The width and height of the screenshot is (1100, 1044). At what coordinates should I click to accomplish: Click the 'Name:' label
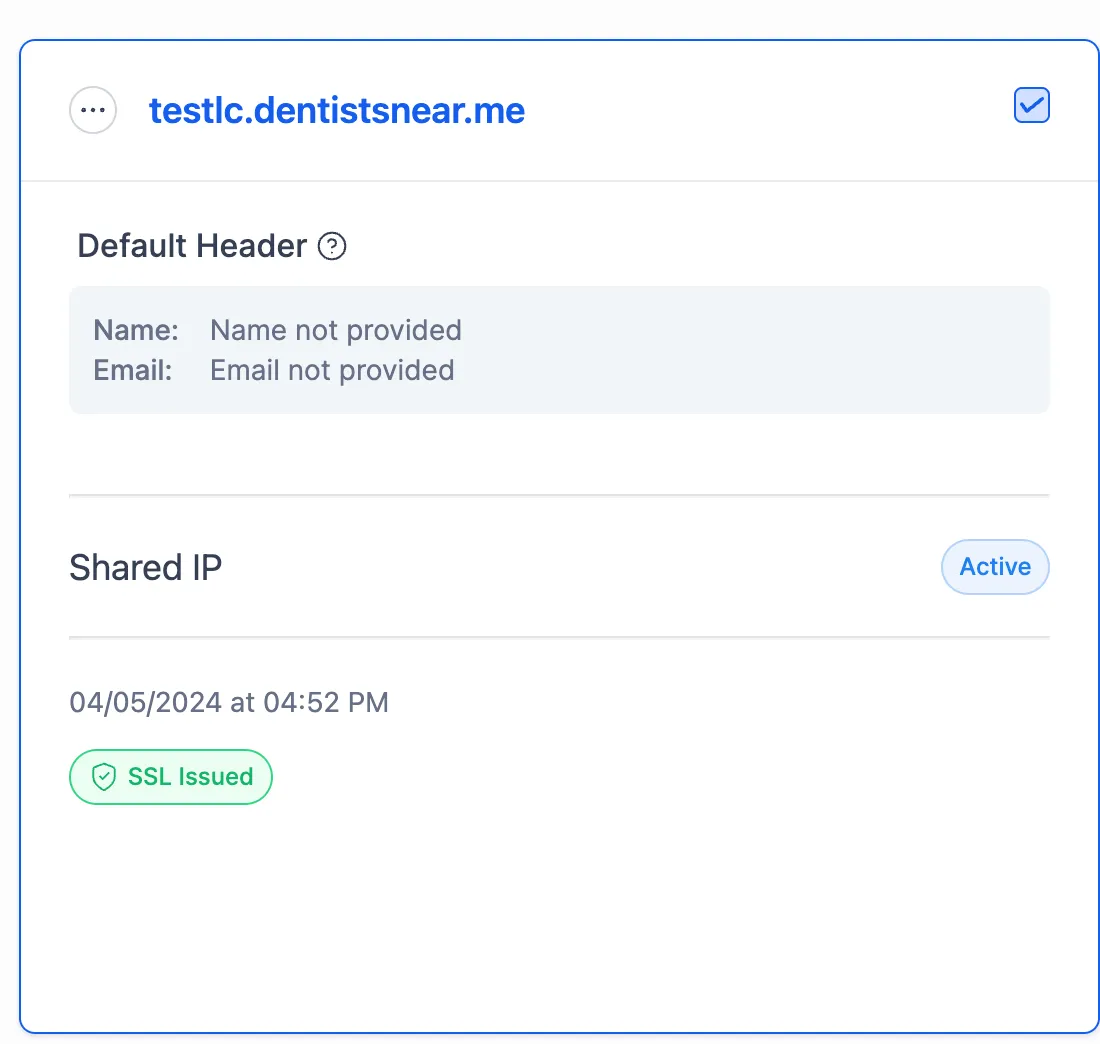point(136,330)
